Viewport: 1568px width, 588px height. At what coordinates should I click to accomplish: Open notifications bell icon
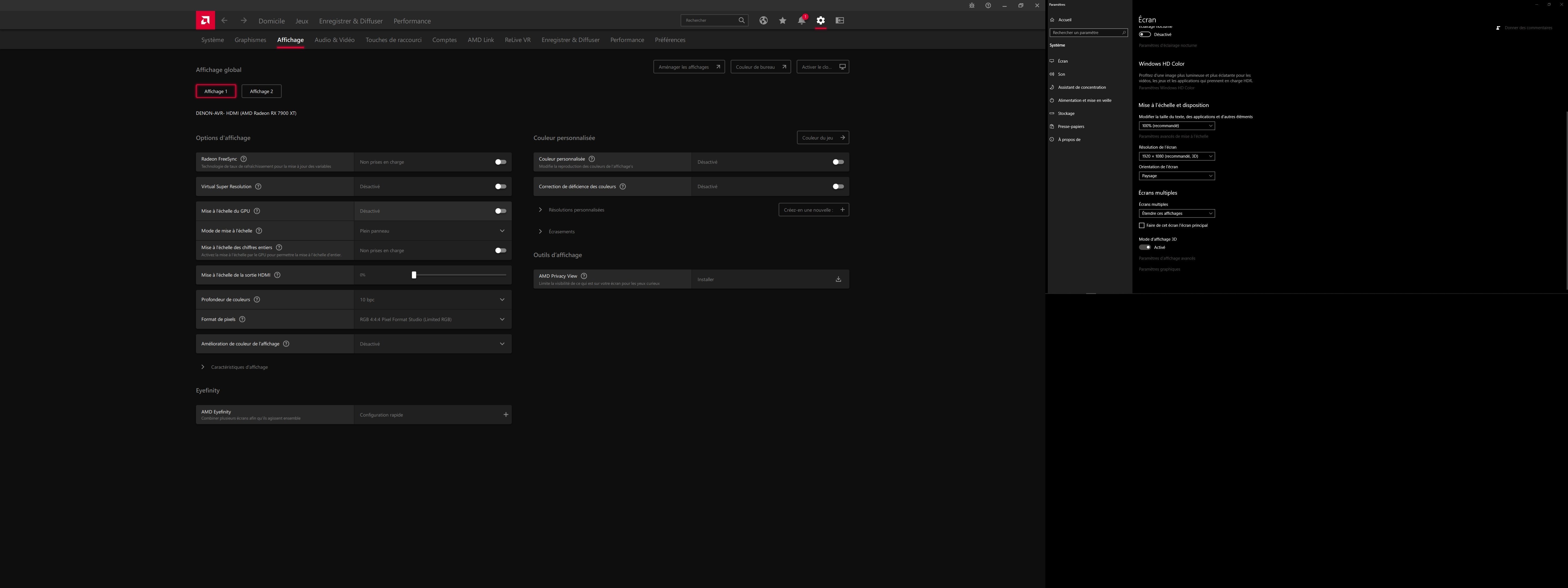pyautogui.click(x=802, y=20)
